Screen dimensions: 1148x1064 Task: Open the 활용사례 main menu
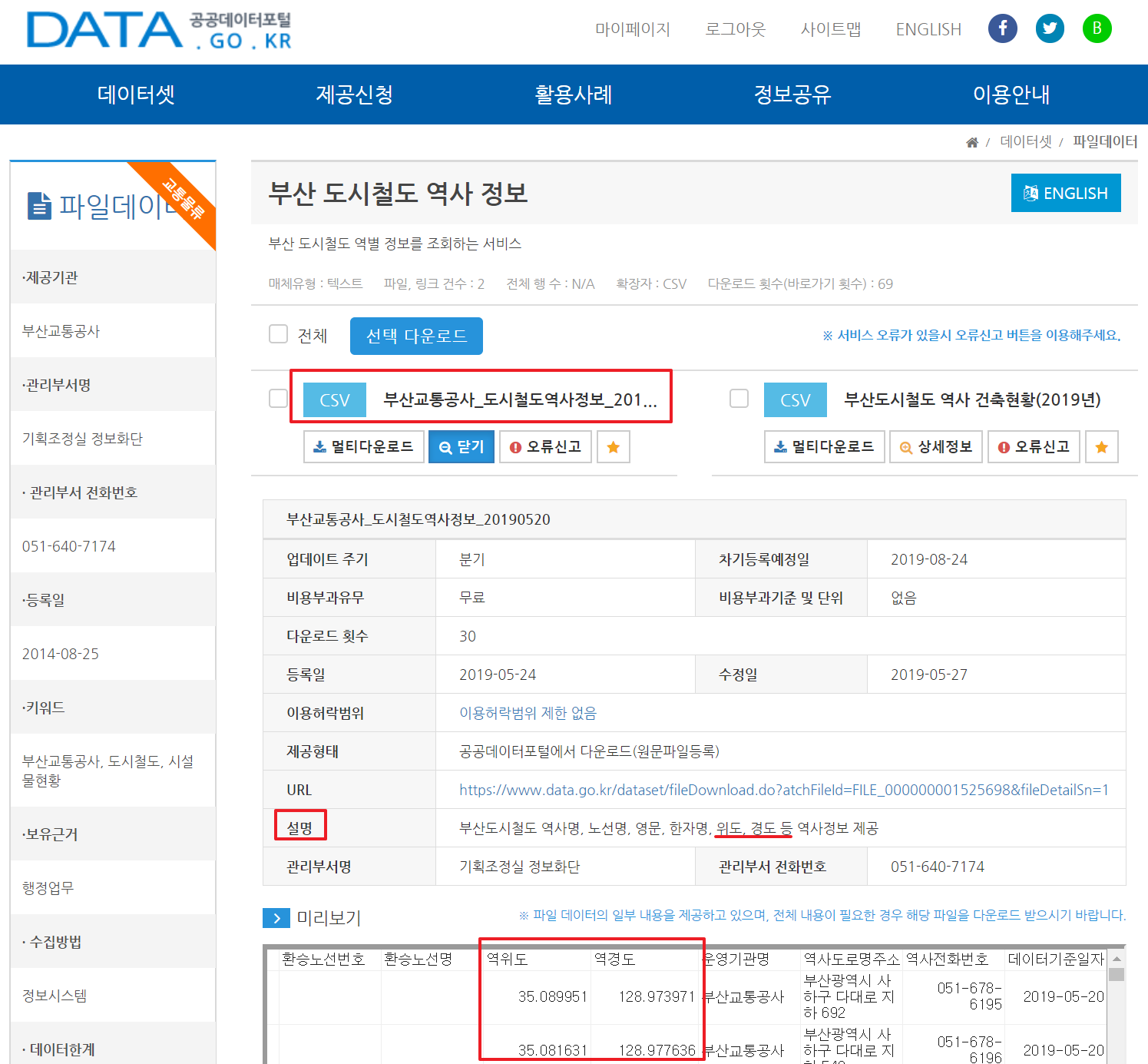click(574, 94)
